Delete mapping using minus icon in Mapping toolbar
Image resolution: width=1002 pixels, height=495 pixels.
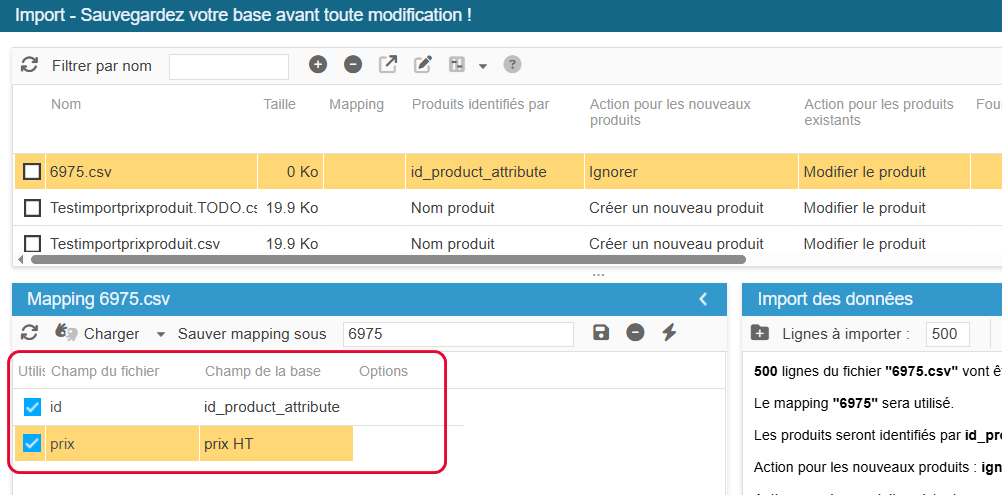pos(635,333)
